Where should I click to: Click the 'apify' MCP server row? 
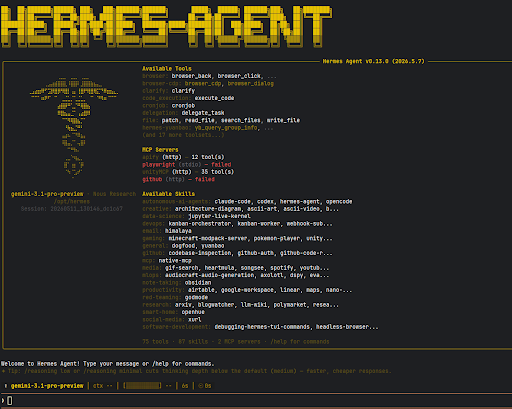[x=183, y=157]
